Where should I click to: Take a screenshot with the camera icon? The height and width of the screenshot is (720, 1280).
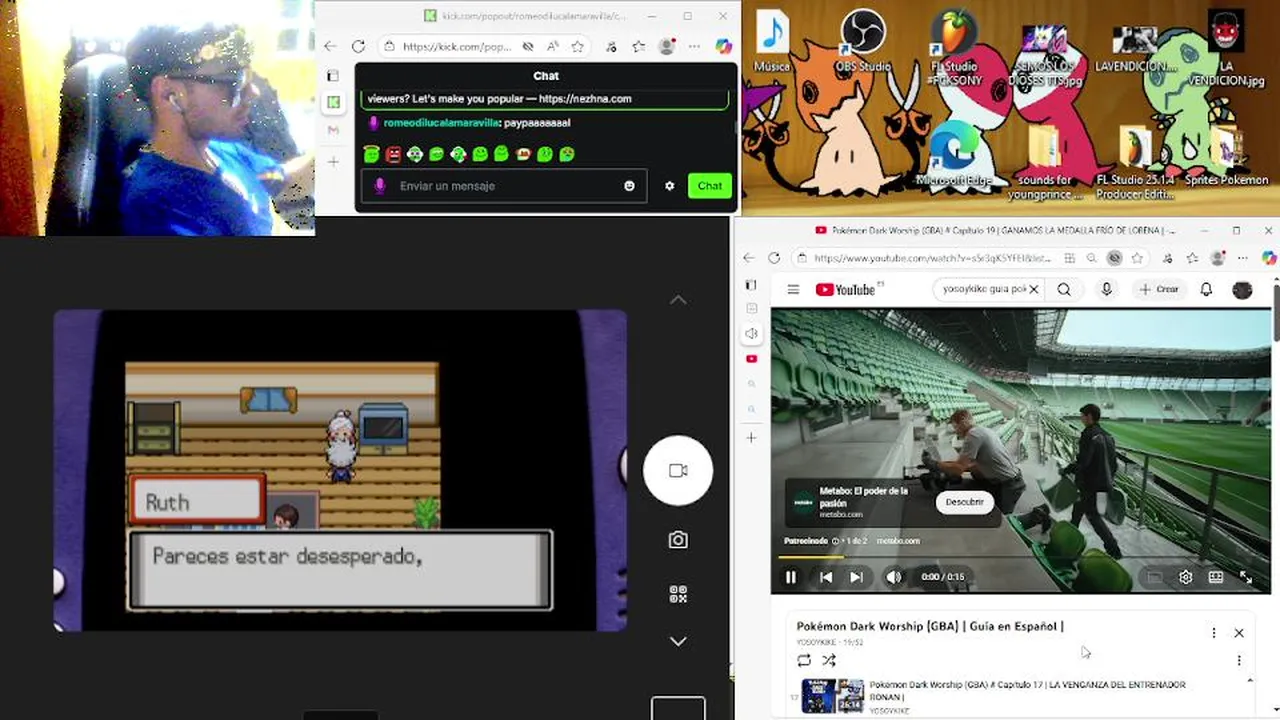tap(678, 540)
